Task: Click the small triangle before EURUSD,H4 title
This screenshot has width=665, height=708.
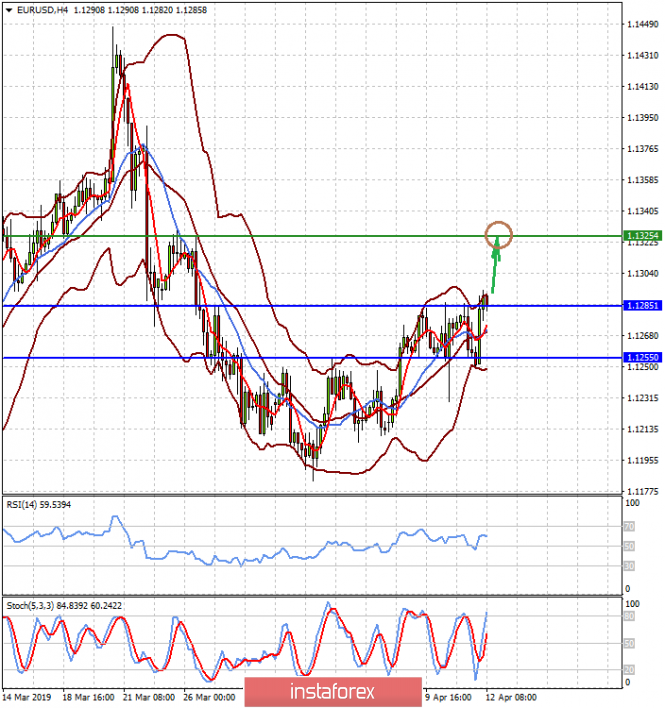Action: (x=7, y=9)
